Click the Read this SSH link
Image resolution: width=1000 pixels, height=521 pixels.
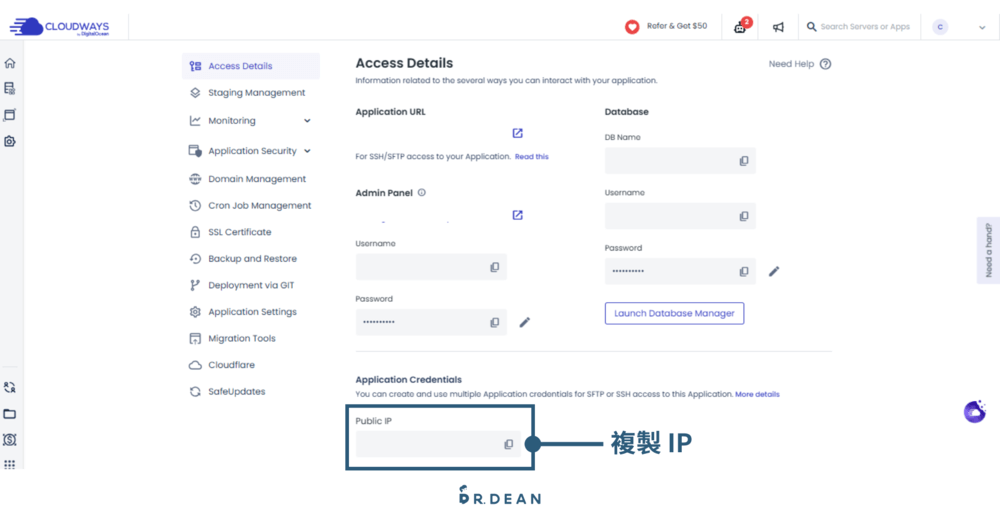531,157
